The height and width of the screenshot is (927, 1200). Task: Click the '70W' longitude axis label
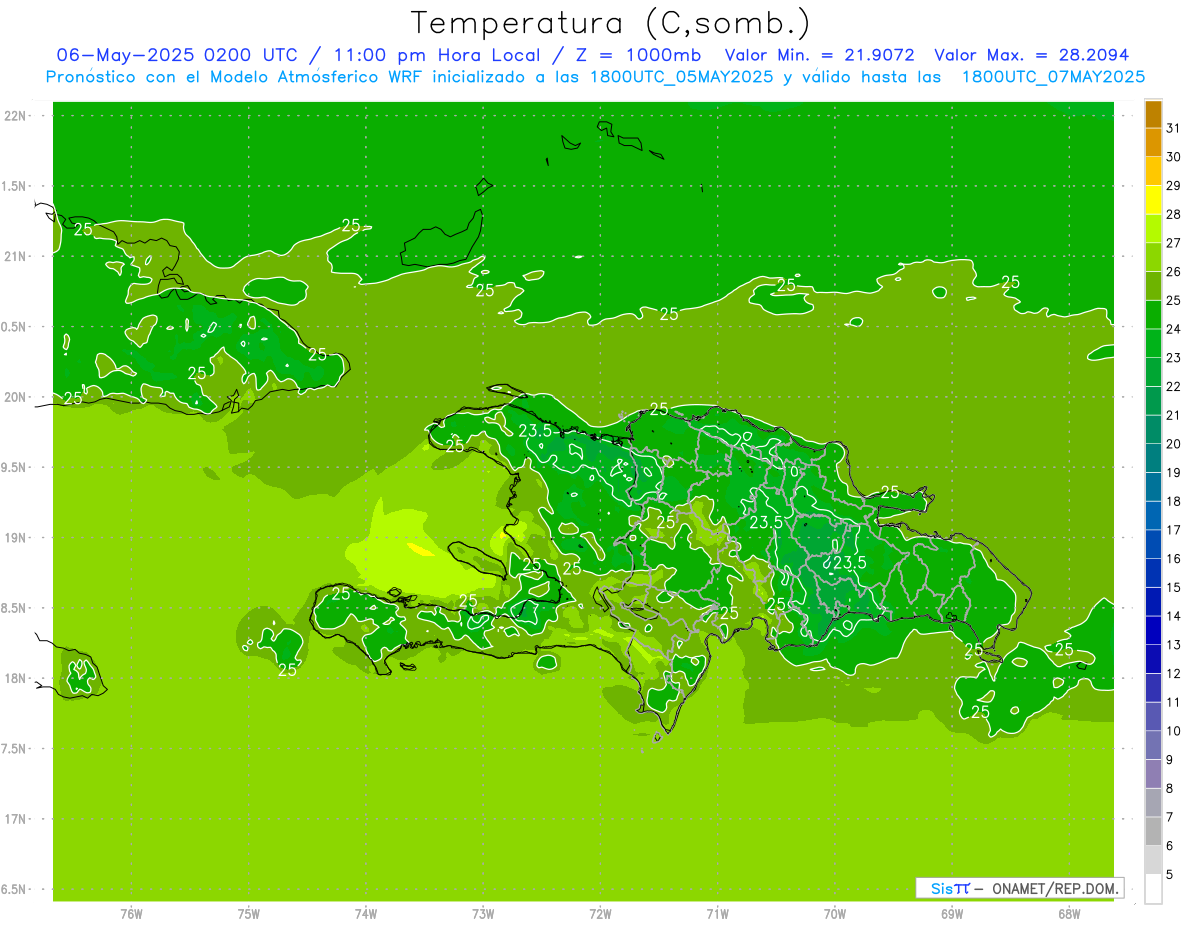pyautogui.click(x=835, y=913)
